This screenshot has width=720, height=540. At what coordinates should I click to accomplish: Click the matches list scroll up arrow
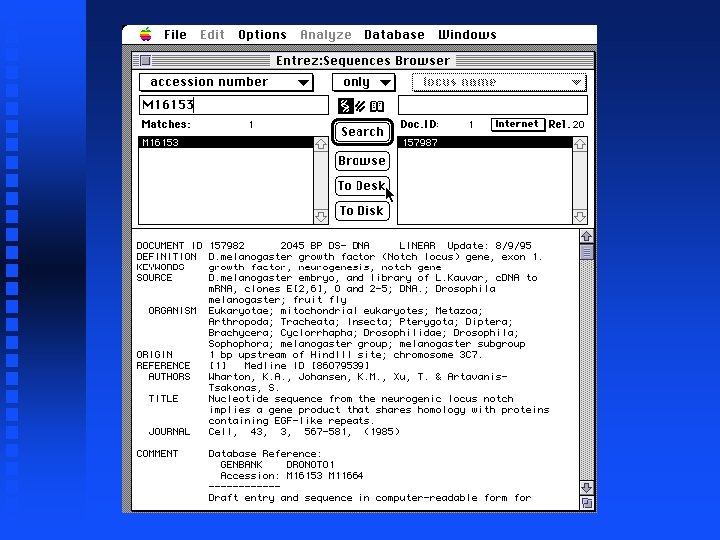(x=321, y=144)
